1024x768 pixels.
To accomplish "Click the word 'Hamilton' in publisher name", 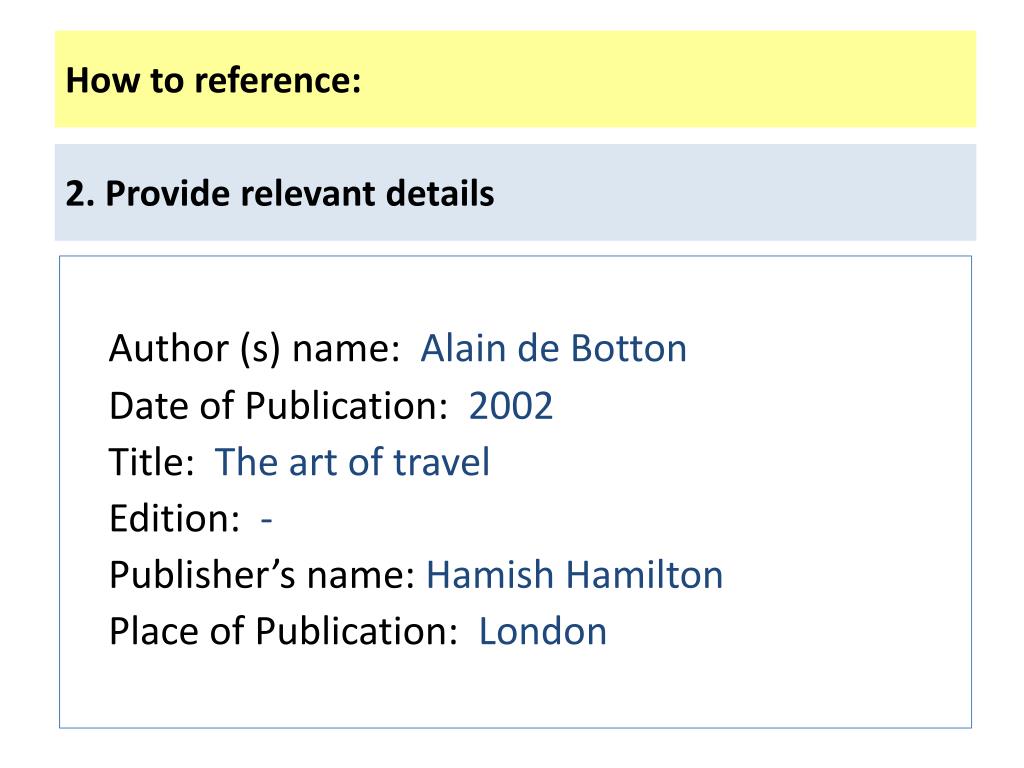I will coord(645,575).
